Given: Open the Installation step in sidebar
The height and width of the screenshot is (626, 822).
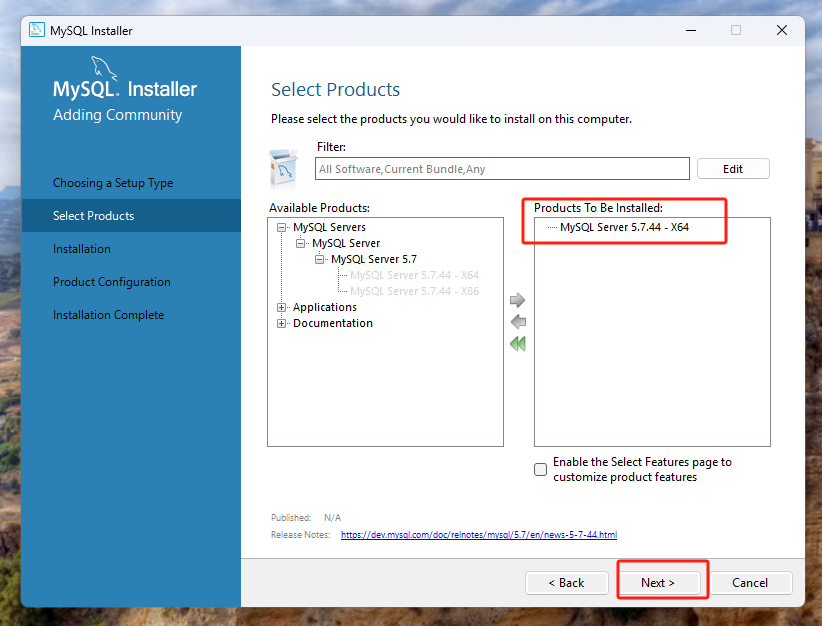Looking at the screenshot, I should 82,249.
